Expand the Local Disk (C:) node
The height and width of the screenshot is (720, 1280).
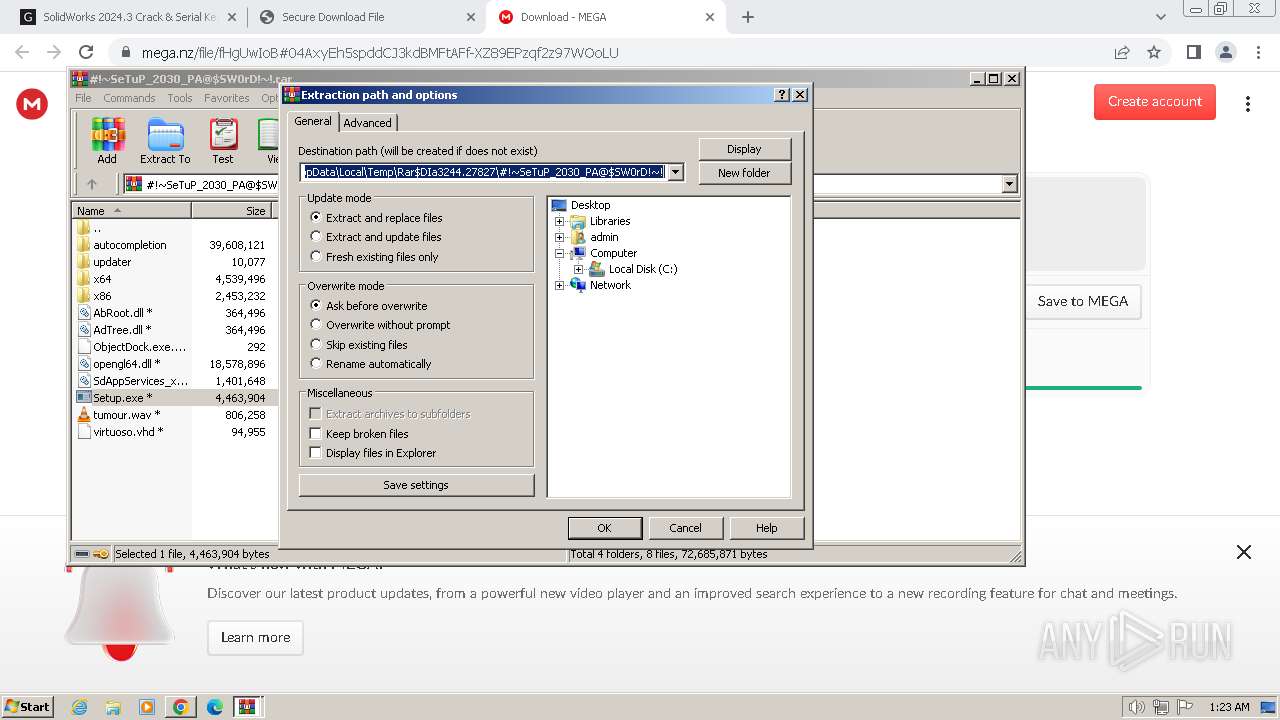(x=579, y=269)
